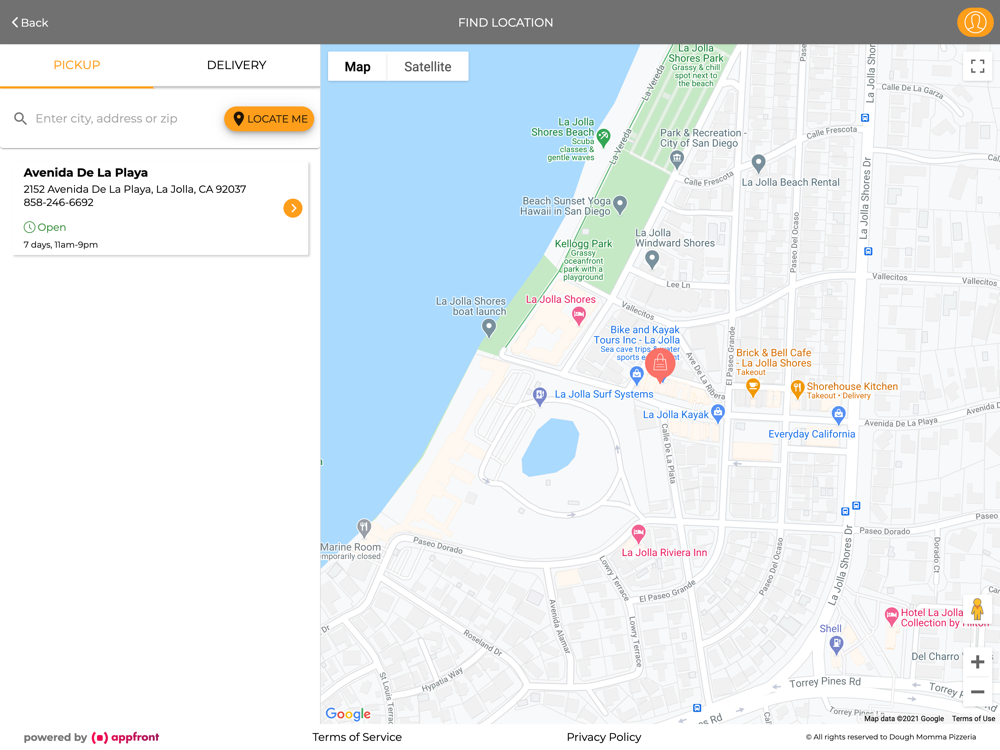Switch to the DELIVERY tab

click(x=237, y=65)
